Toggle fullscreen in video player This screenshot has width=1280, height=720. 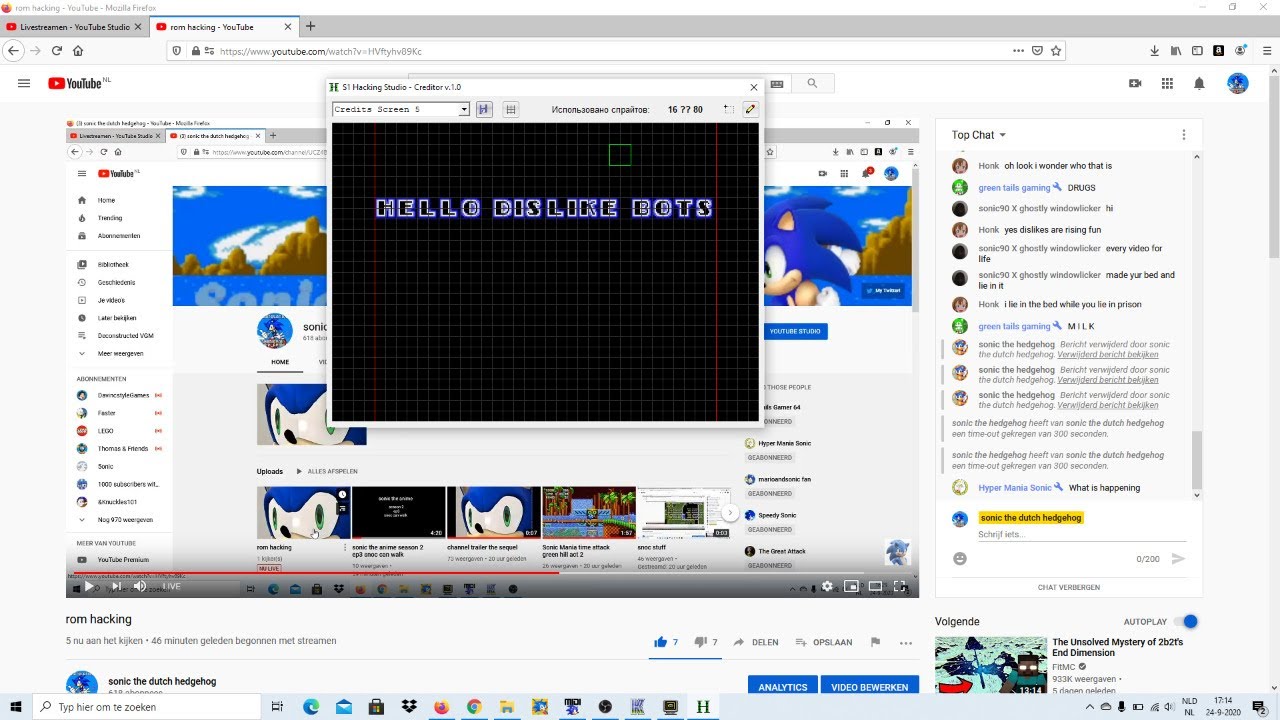pyautogui.click(x=899, y=587)
